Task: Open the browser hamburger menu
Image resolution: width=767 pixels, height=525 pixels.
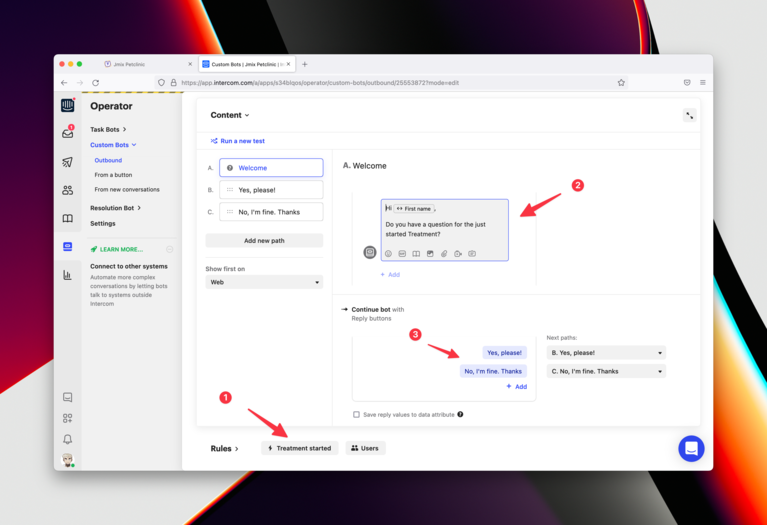Action: (702, 83)
